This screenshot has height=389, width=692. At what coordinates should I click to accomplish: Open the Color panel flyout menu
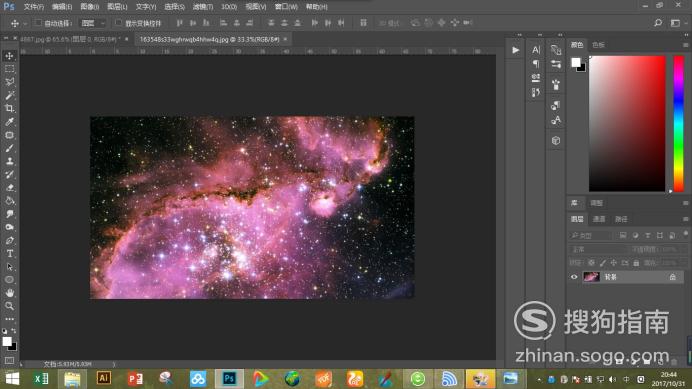(x=685, y=45)
